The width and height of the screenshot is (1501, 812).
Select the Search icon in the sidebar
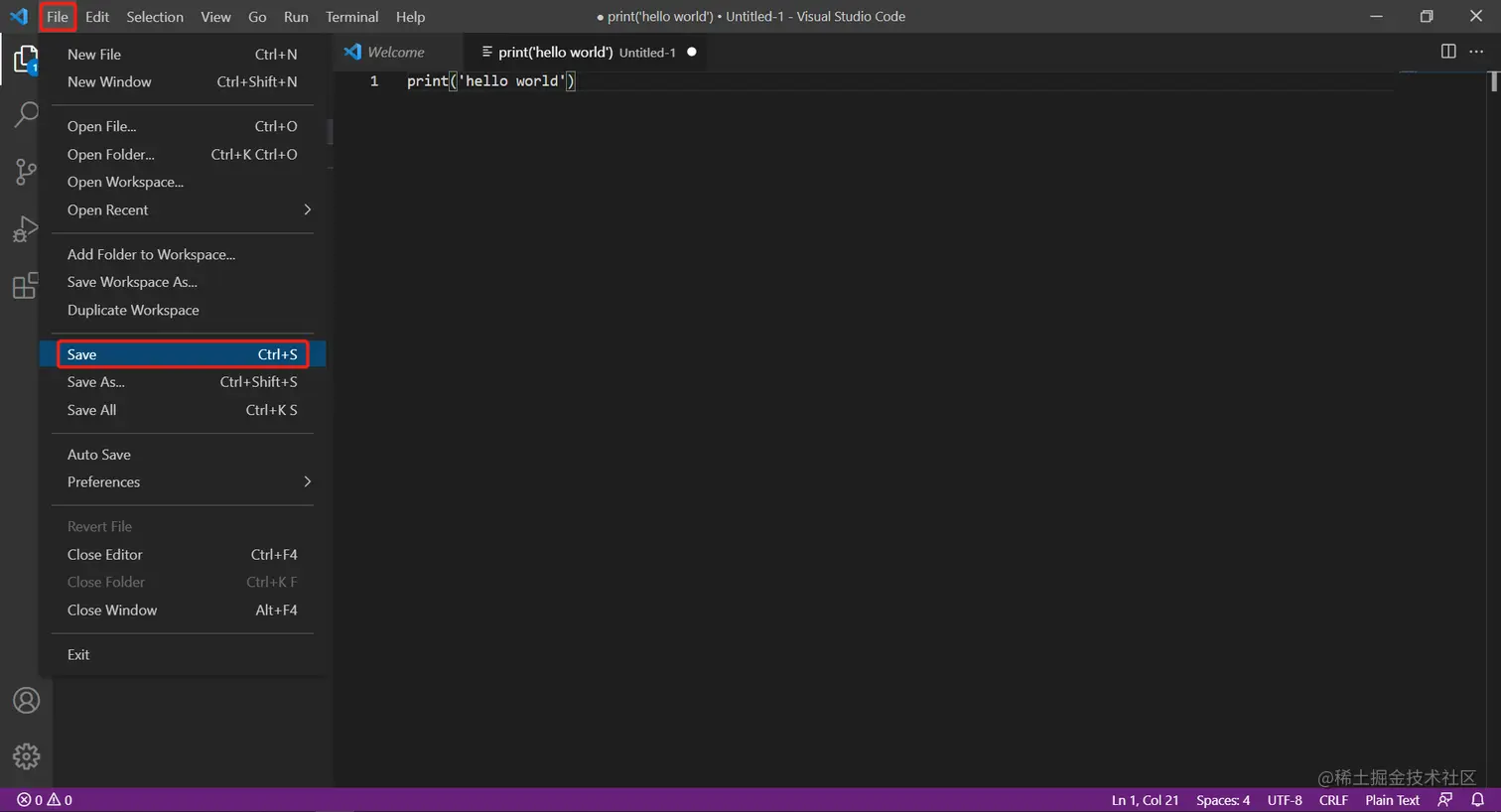(26, 114)
